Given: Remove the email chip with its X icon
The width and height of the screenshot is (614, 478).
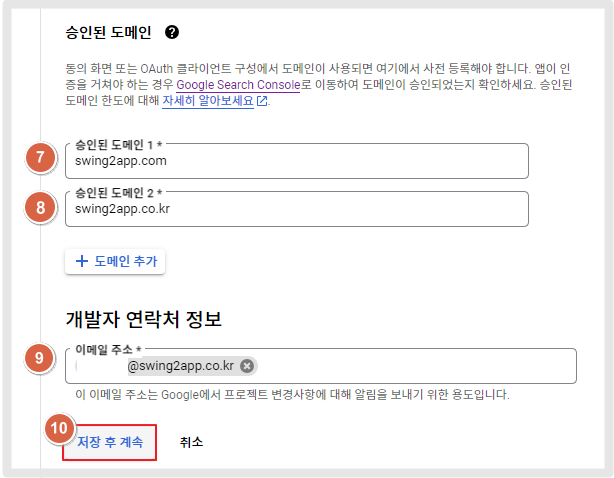Looking at the screenshot, I should click(247, 366).
